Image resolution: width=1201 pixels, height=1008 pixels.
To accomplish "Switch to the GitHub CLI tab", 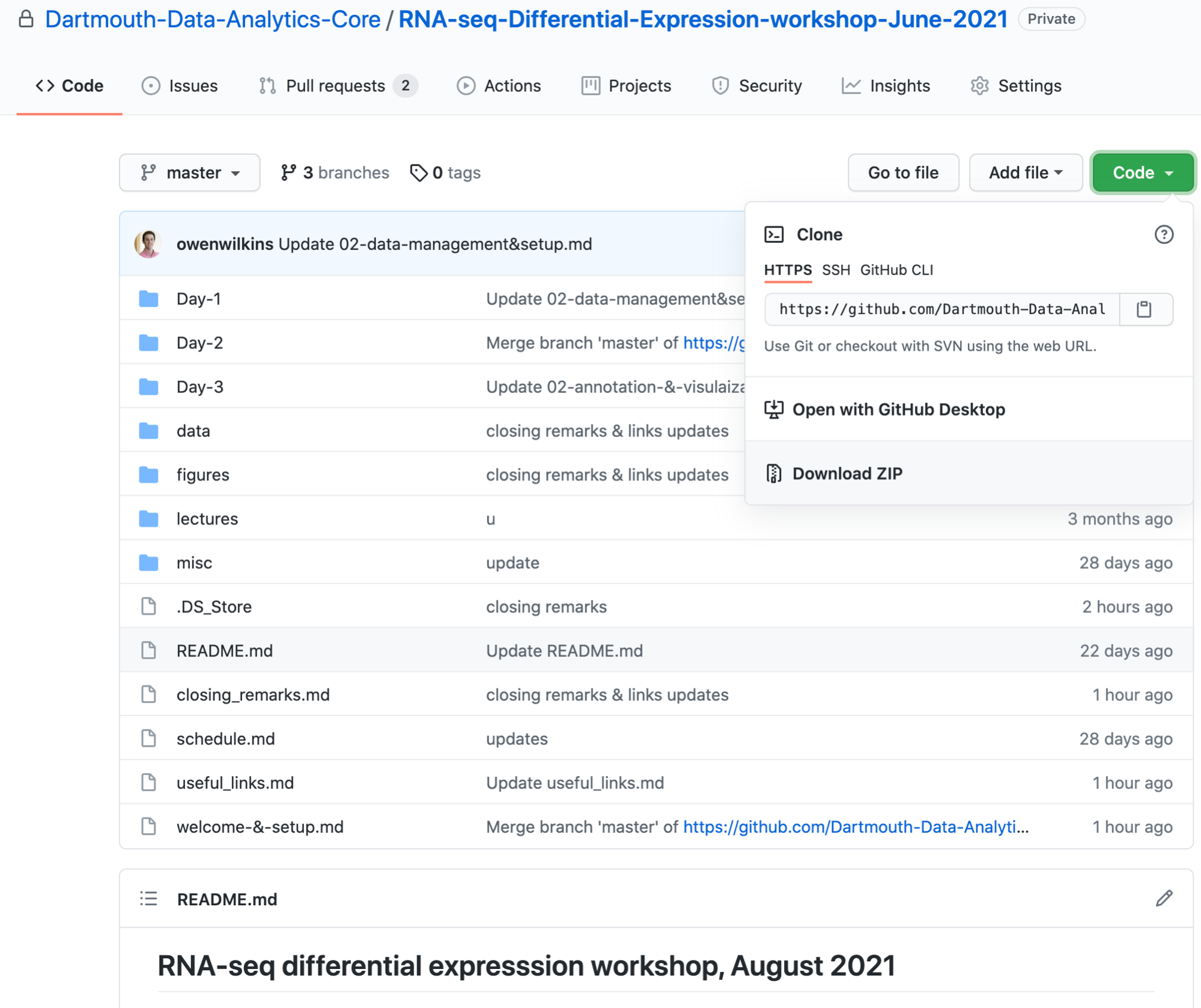I will [896, 270].
